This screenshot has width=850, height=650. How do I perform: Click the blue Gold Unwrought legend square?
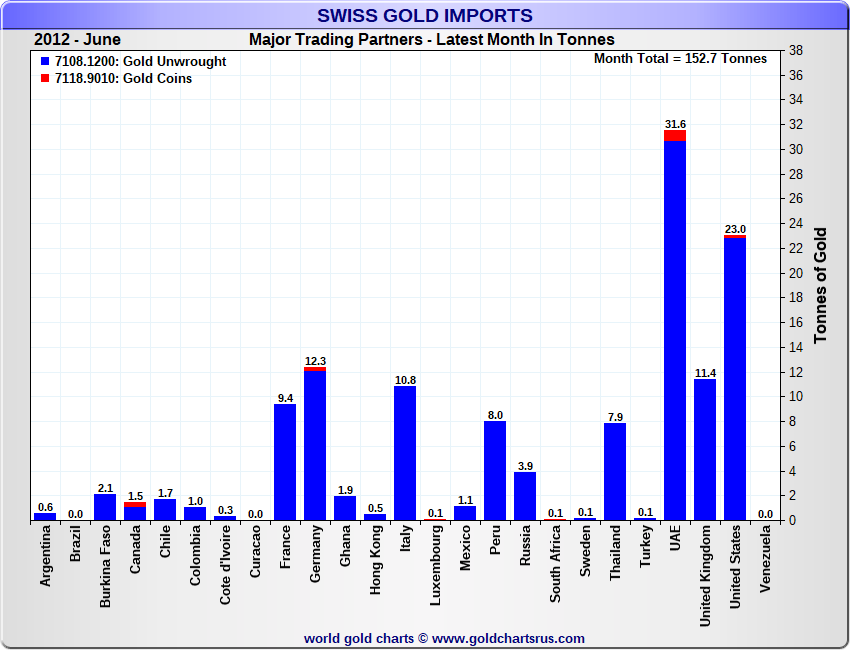point(43,62)
